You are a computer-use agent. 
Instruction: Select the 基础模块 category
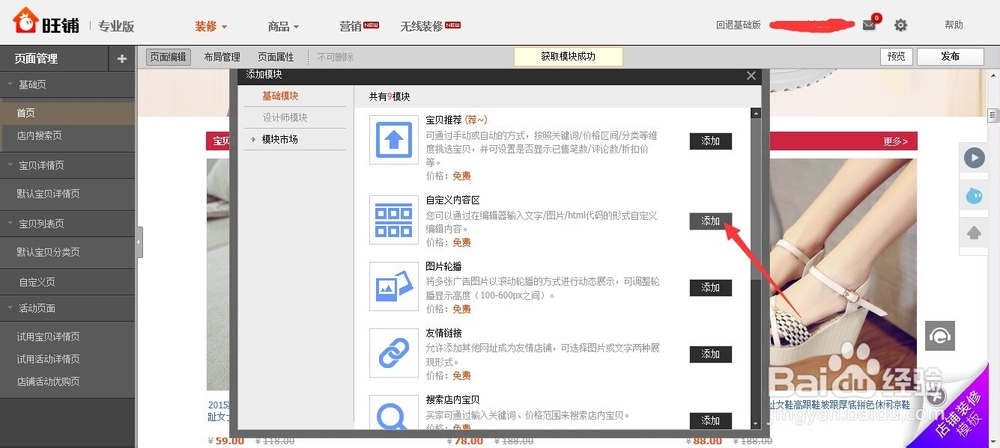[x=280, y=96]
